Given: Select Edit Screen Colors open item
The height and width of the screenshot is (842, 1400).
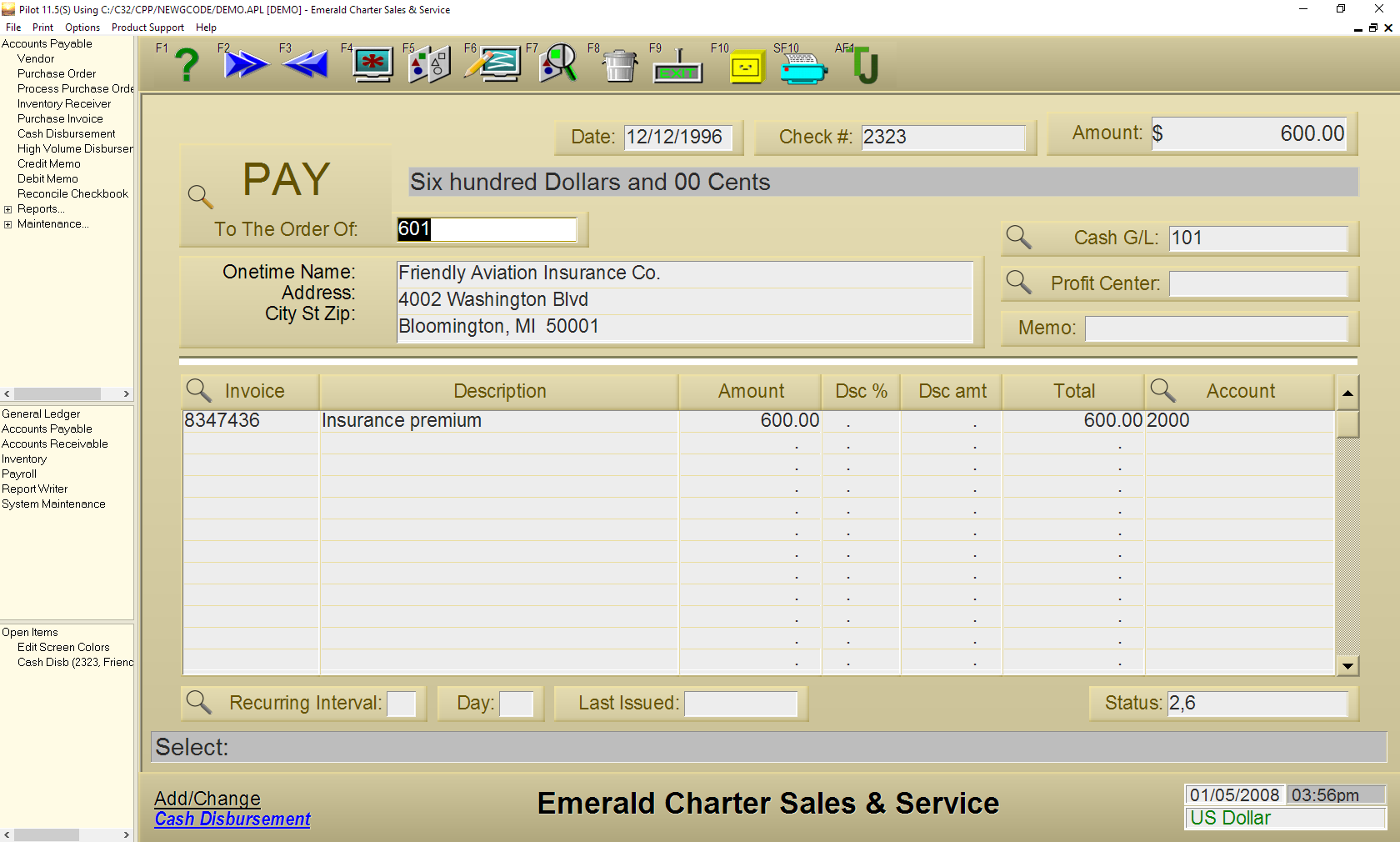Looking at the screenshot, I should [x=63, y=648].
